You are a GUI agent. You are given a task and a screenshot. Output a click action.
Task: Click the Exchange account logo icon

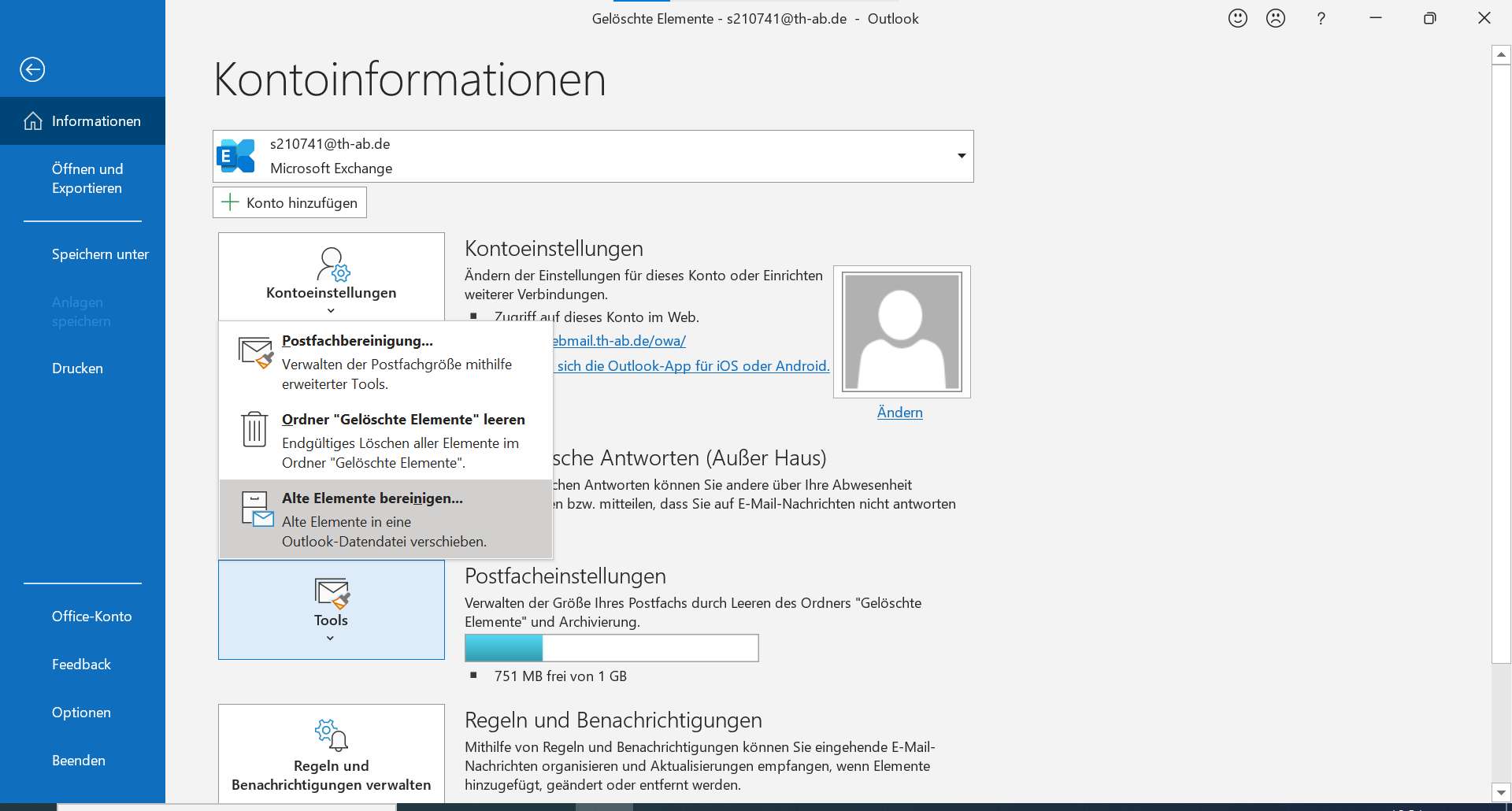[237, 156]
